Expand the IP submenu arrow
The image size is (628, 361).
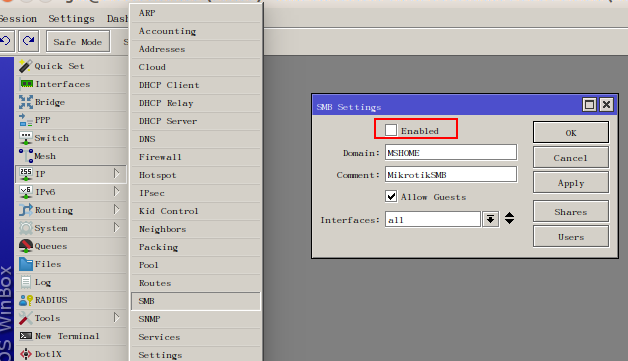pos(117,173)
